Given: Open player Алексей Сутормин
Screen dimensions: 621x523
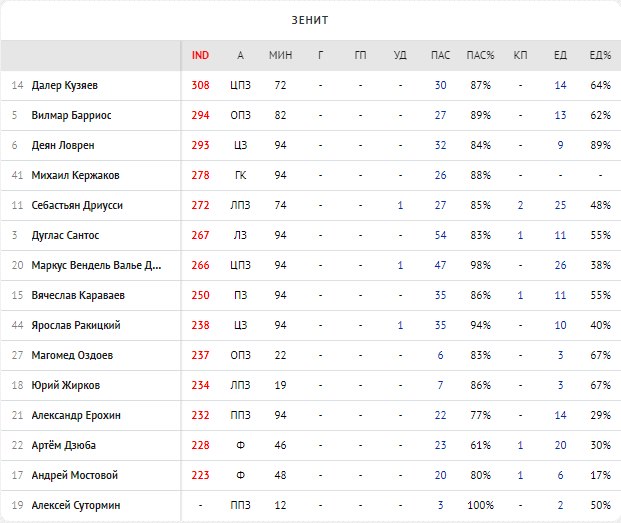Looking at the screenshot, I should tap(76, 505).
